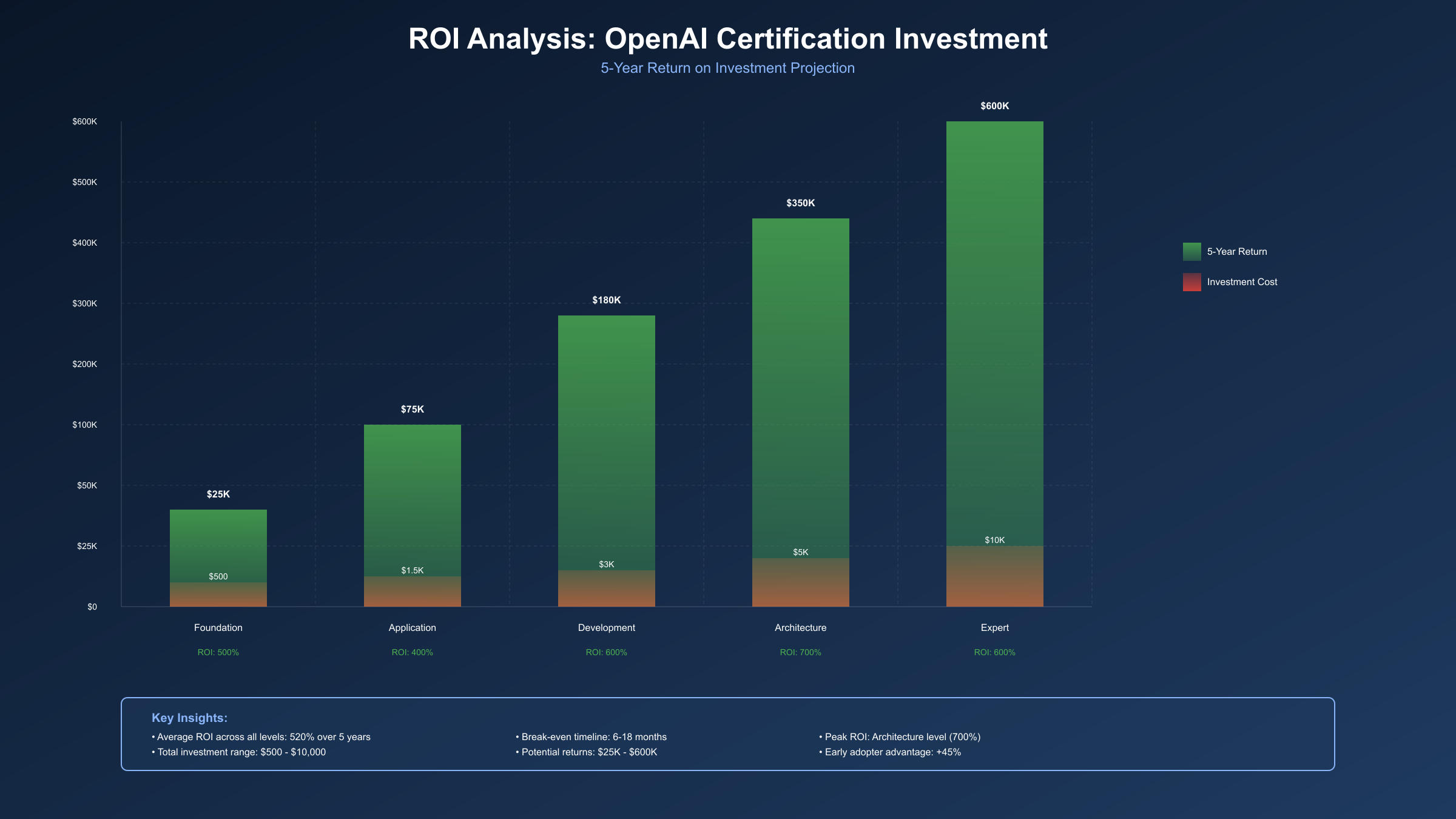Click the $400K y-axis tick label
Image resolution: width=1456 pixels, height=819 pixels.
pyautogui.click(x=85, y=243)
